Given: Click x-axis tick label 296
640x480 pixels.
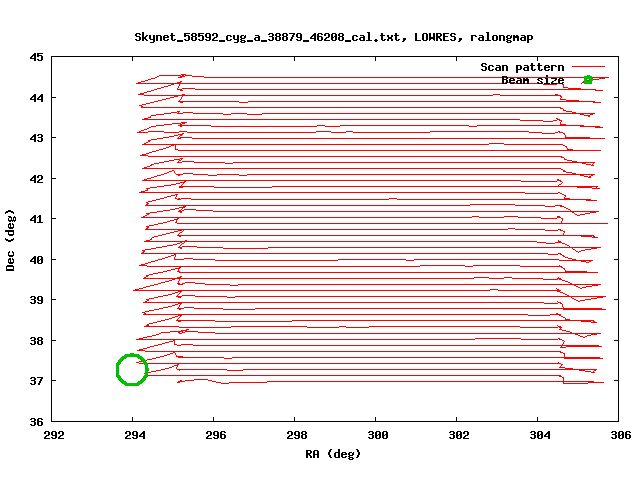Looking at the screenshot, I should [x=216, y=435].
